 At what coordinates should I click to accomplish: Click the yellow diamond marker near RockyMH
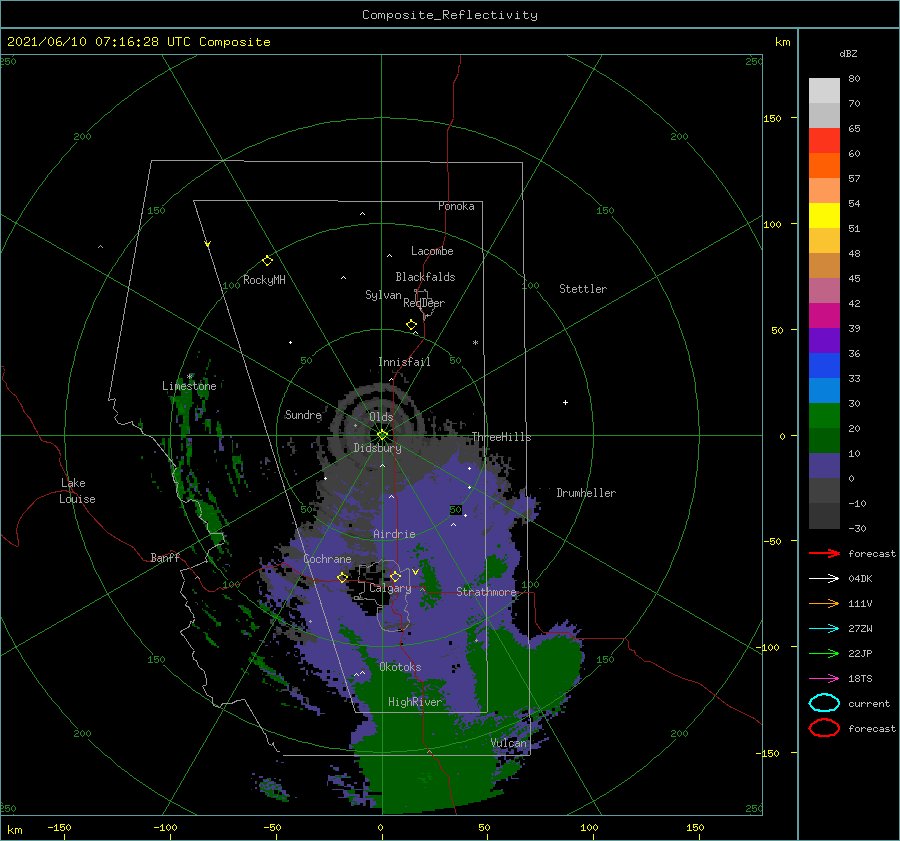tap(267, 261)
